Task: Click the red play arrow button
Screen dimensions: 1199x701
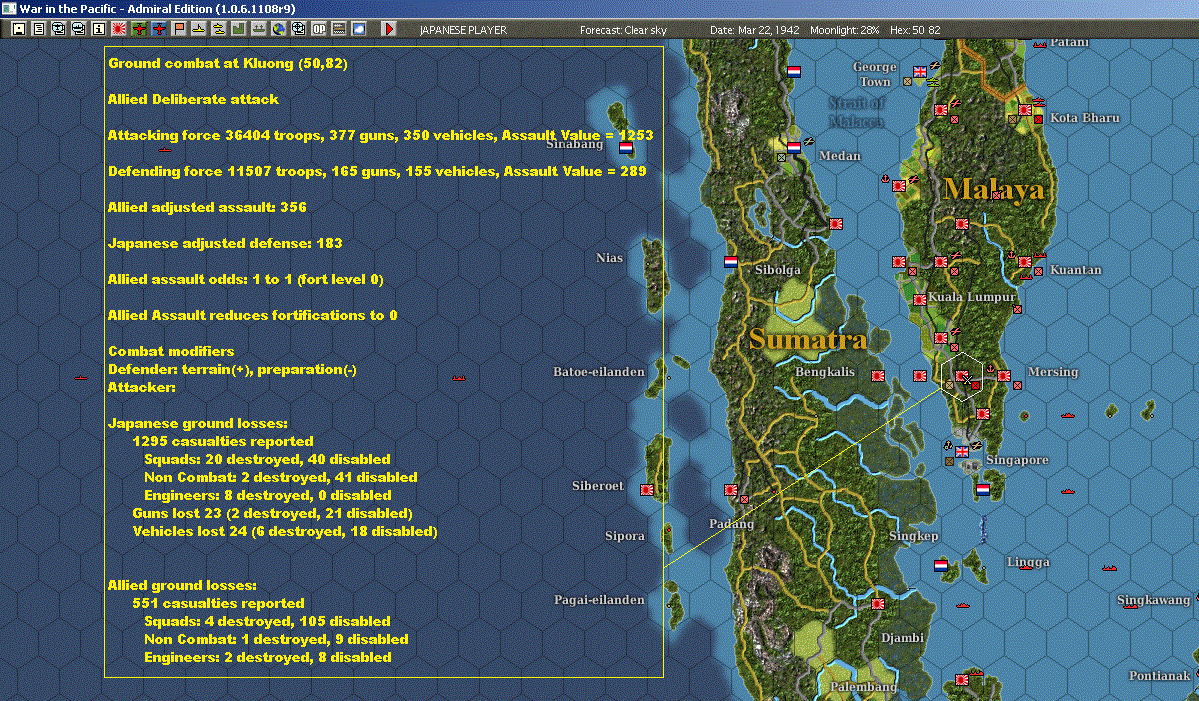Action: [x=388, y=29]
